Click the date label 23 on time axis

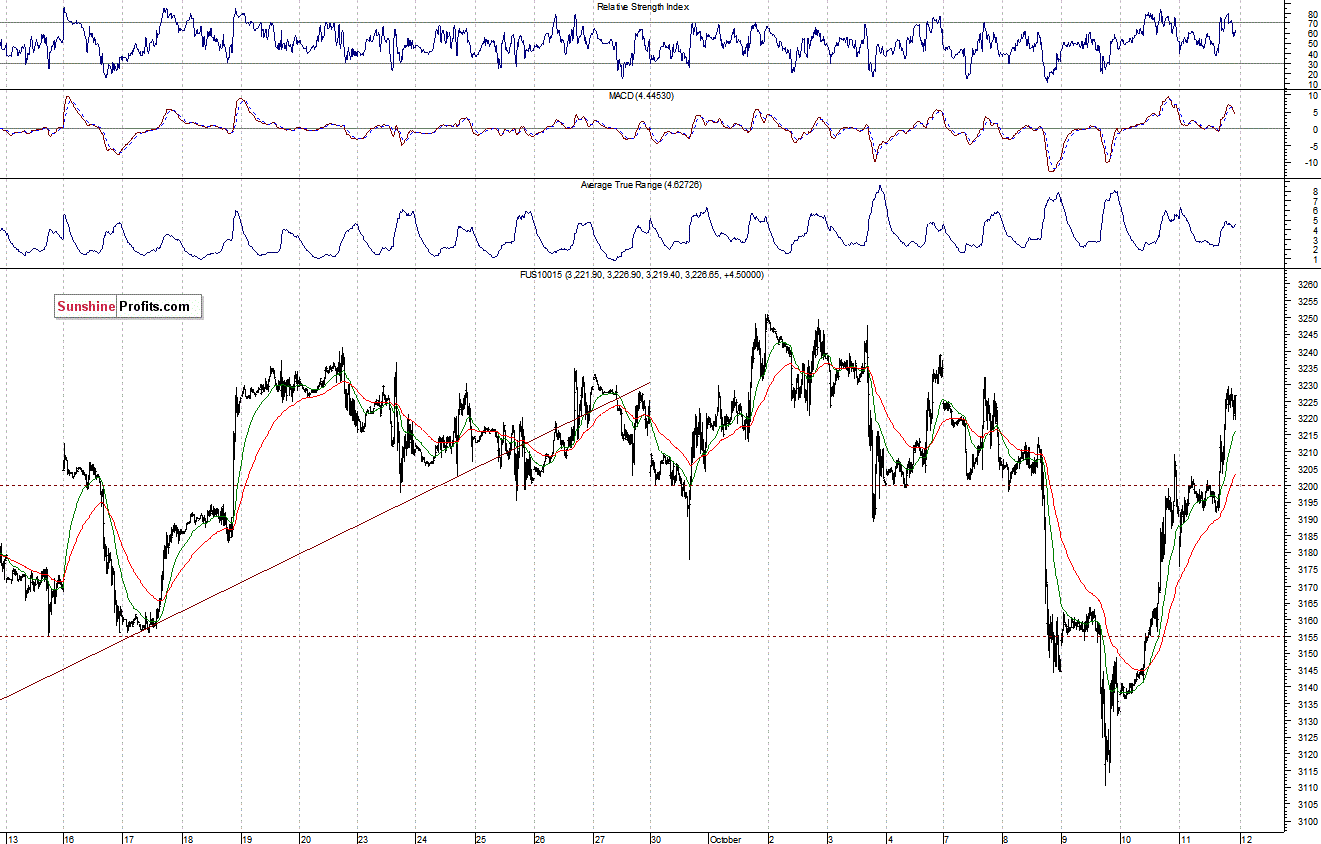coord(364,839)
